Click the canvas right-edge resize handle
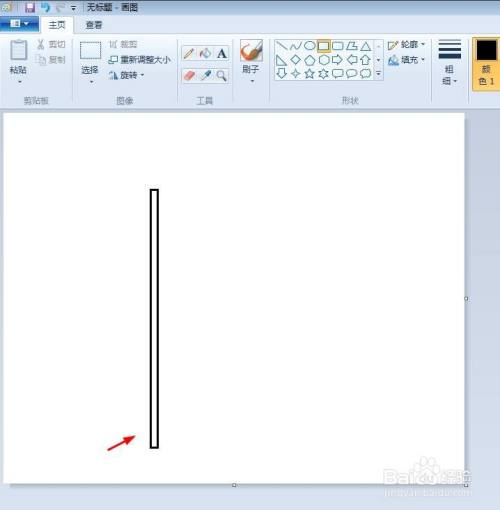This screenshot has width=500, height=510. point(466,299)
